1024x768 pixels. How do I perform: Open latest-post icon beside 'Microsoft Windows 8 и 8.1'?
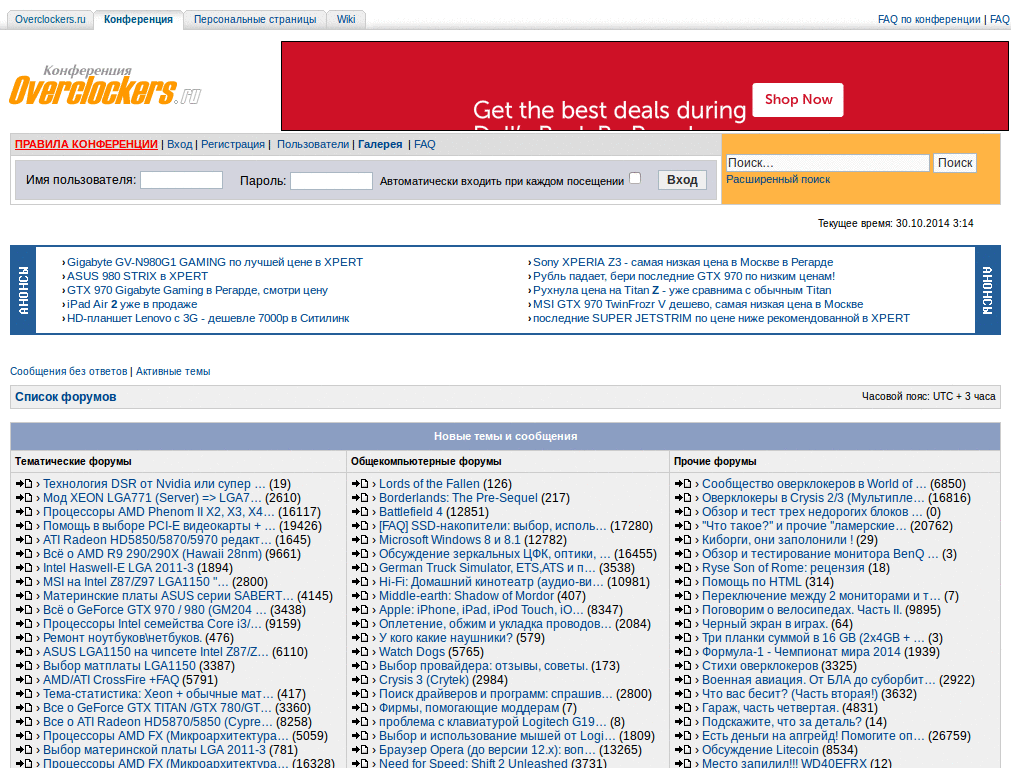coord(360,540)
